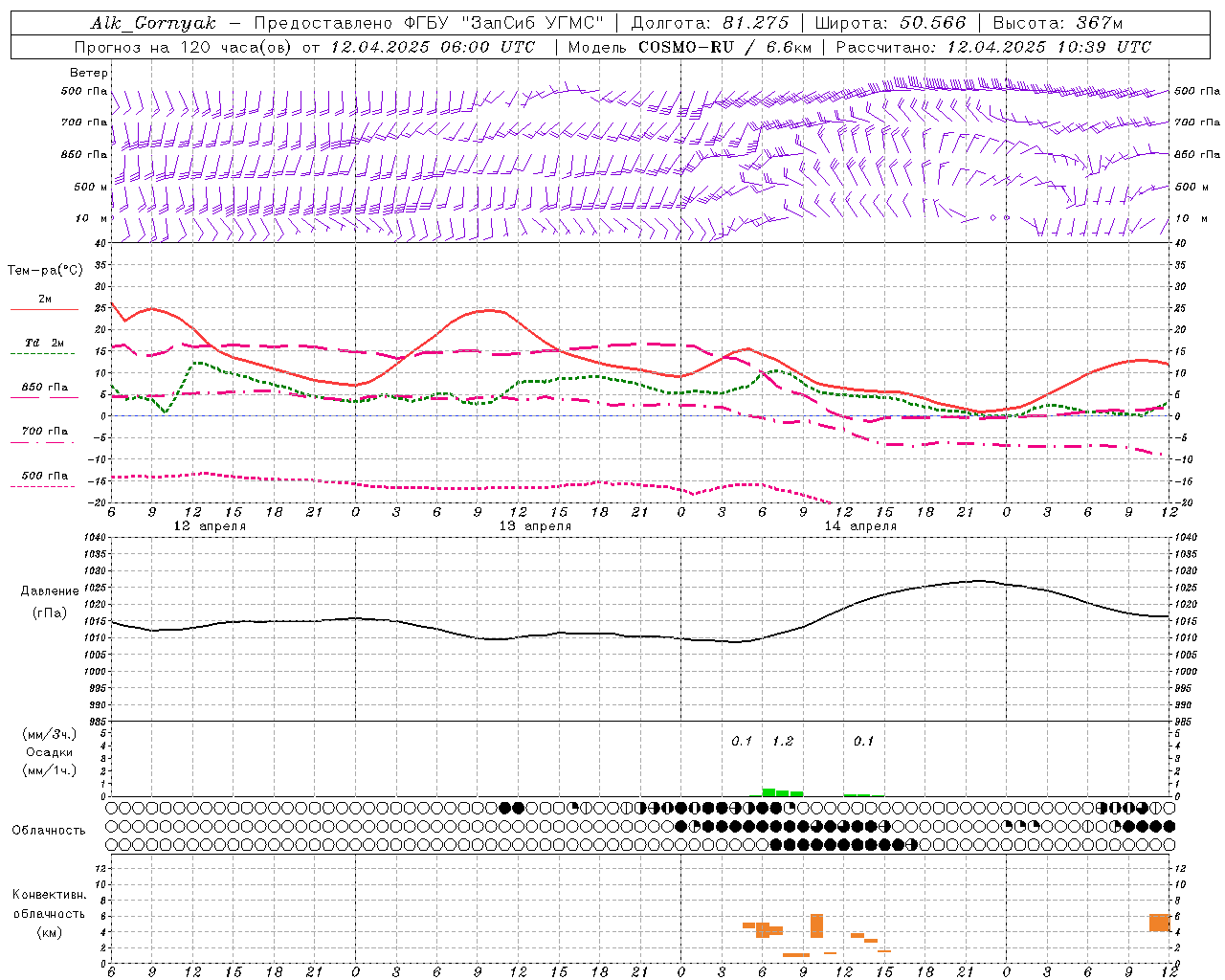Click the (мм/1ч.) precipitation unit label
The height and width of the screenshot is (980, 1225).
(x=49, y=770)
